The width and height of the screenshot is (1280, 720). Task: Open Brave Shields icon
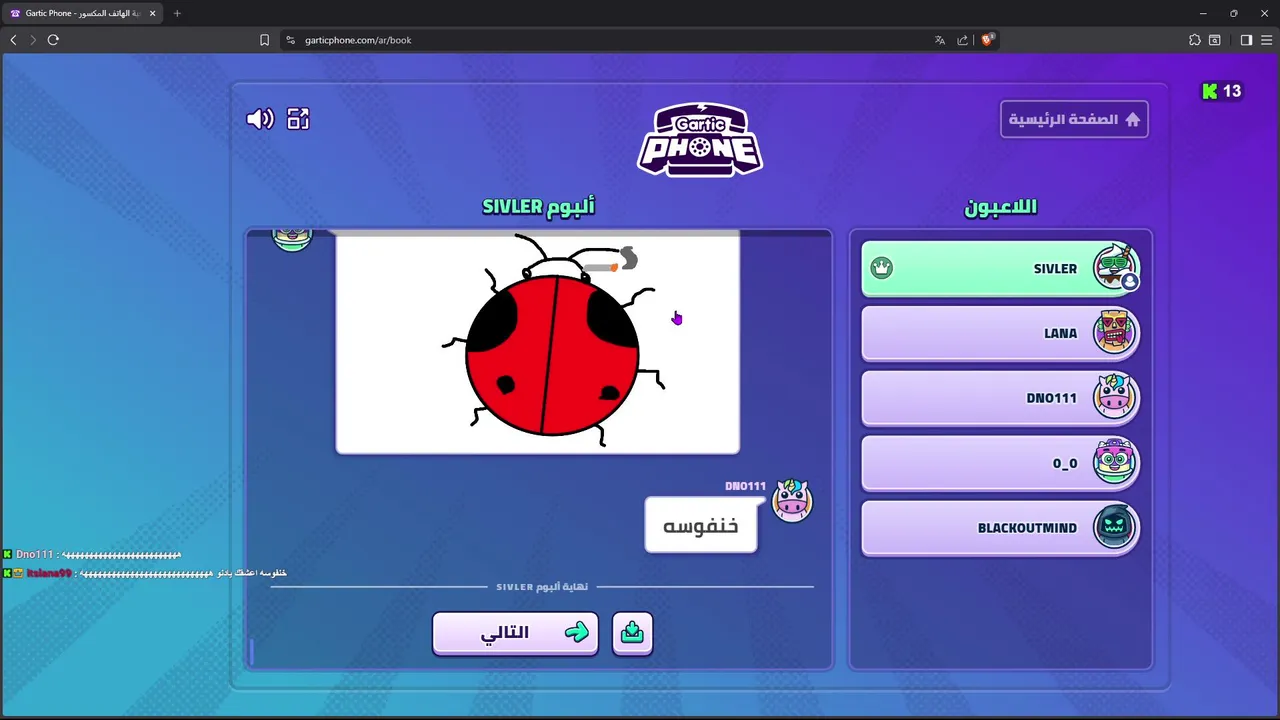[987, 40]
